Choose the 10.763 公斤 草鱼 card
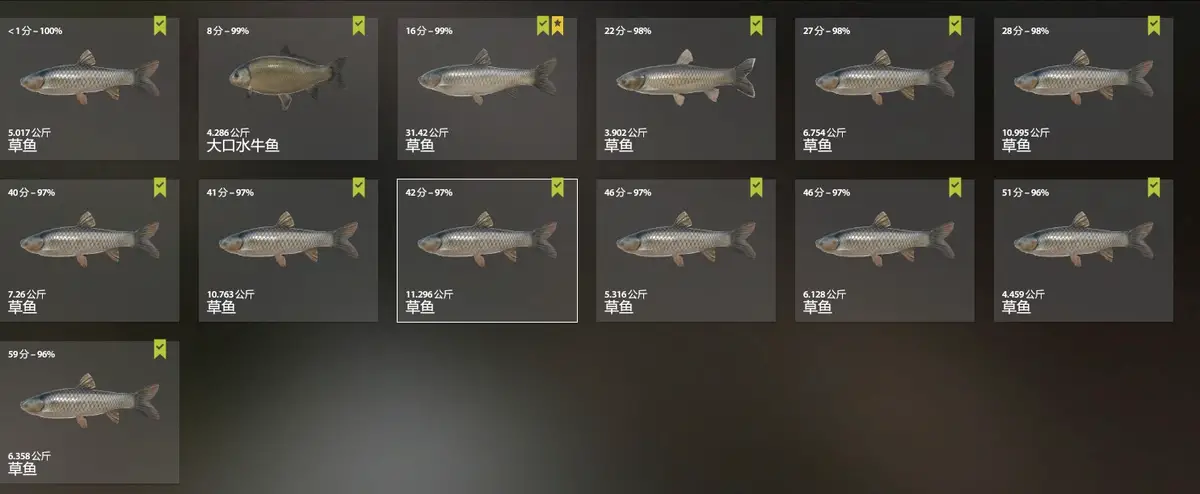The height and width of the screenshot is (494, 1200). 288,251
